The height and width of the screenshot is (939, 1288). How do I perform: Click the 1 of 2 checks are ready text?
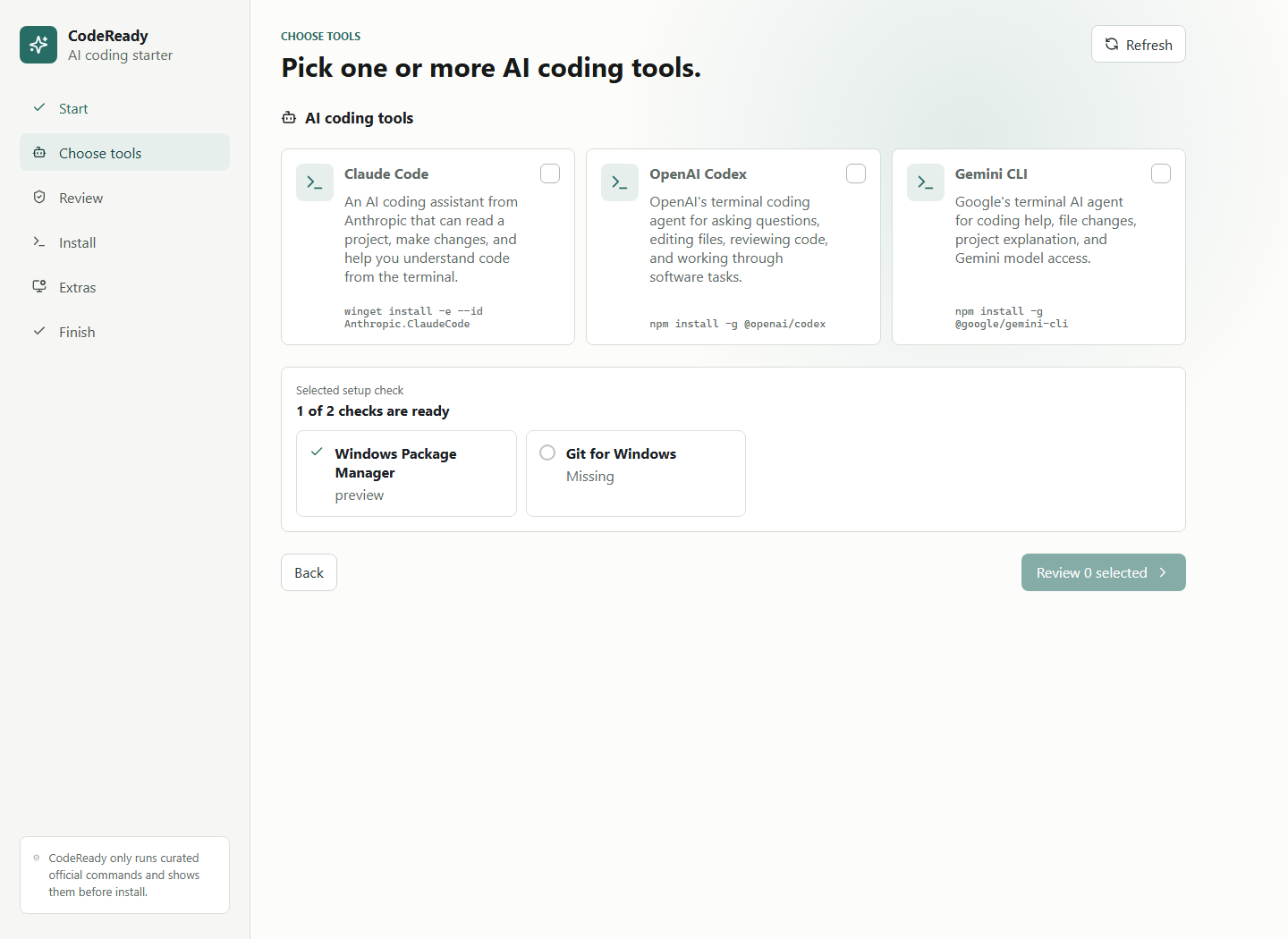(x=373, y=410)
